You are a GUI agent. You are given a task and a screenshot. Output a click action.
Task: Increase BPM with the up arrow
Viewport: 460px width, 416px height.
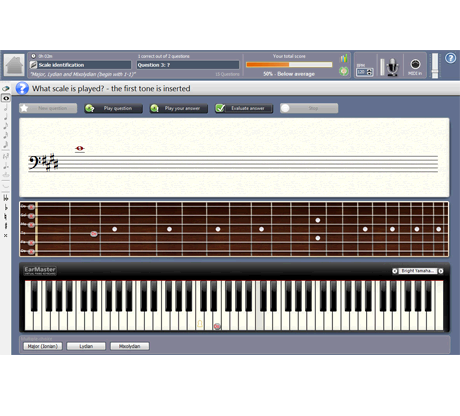coord(370,70)
